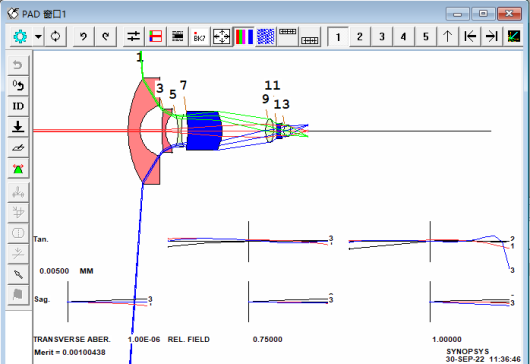Click the black film-strip display icon
This screenshot has height=364, width=530.
point(177,36)
